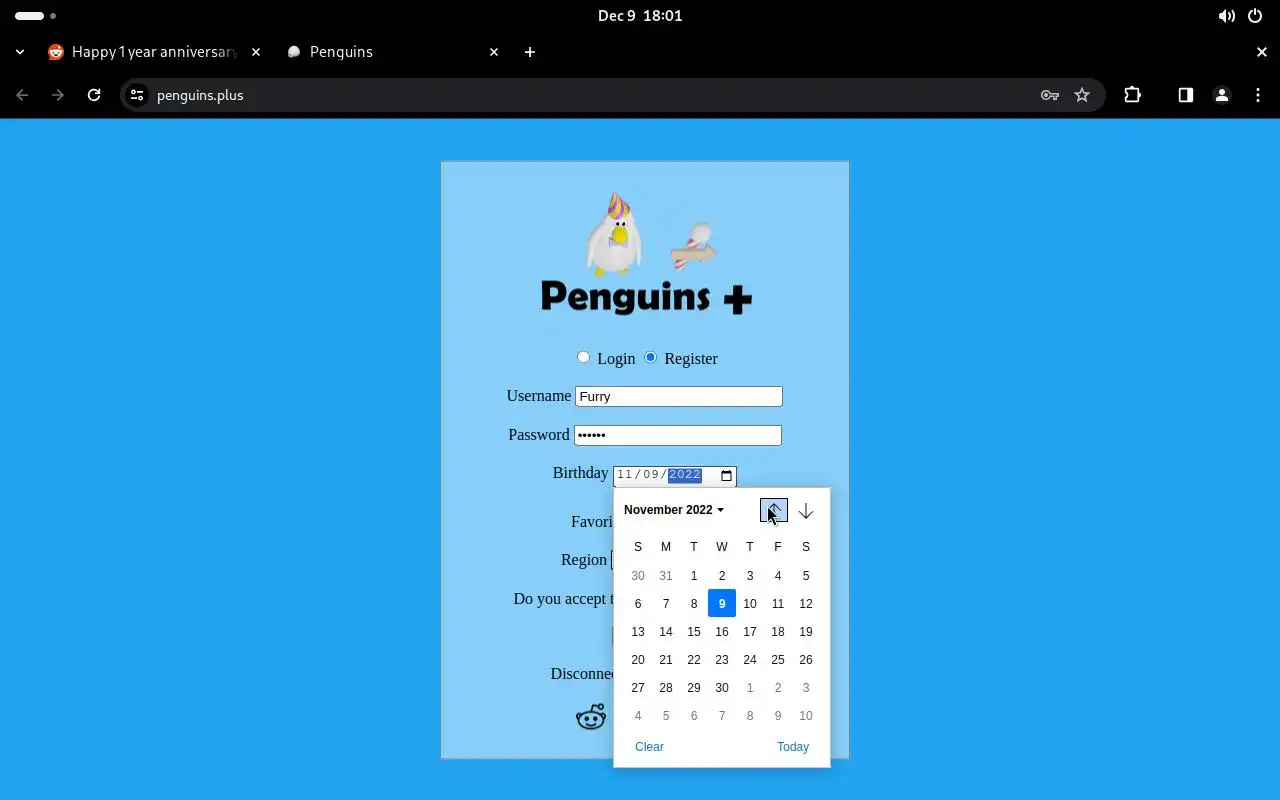Expand the November 2022 month-year dropdown
Image resolution: width=1280 pixels, height=800 pixels.
point(674,510)
